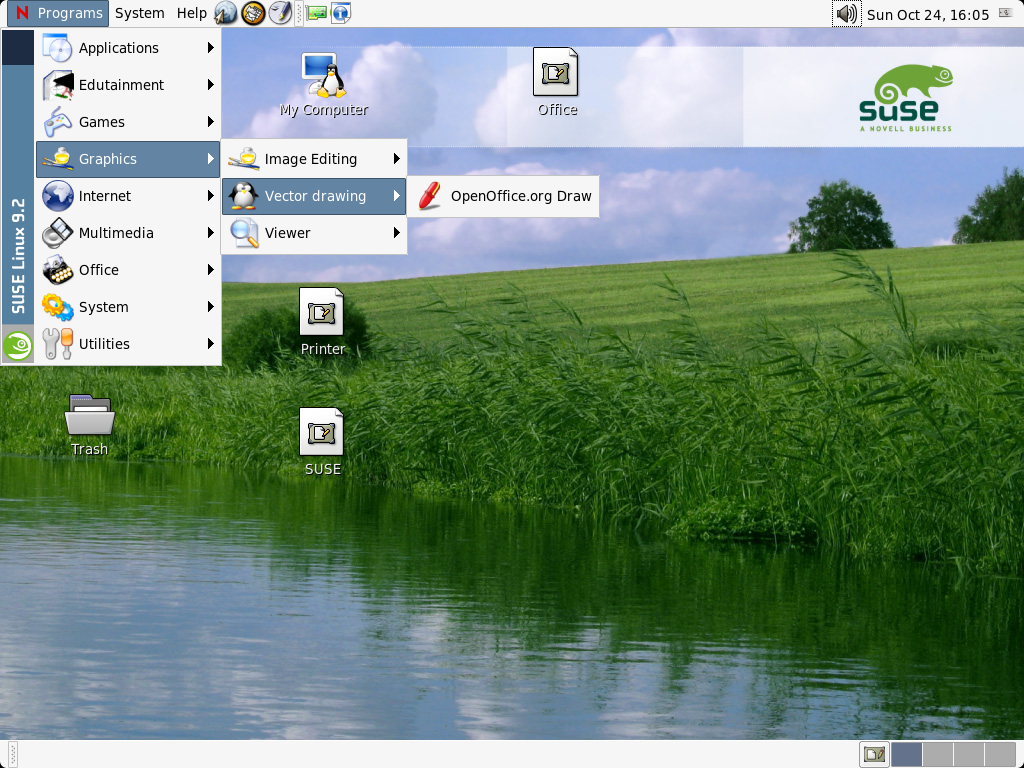Open the Trash desktop icon
Screen dimensions: 1024x768
pyautogui.click(x=89, y=424)
